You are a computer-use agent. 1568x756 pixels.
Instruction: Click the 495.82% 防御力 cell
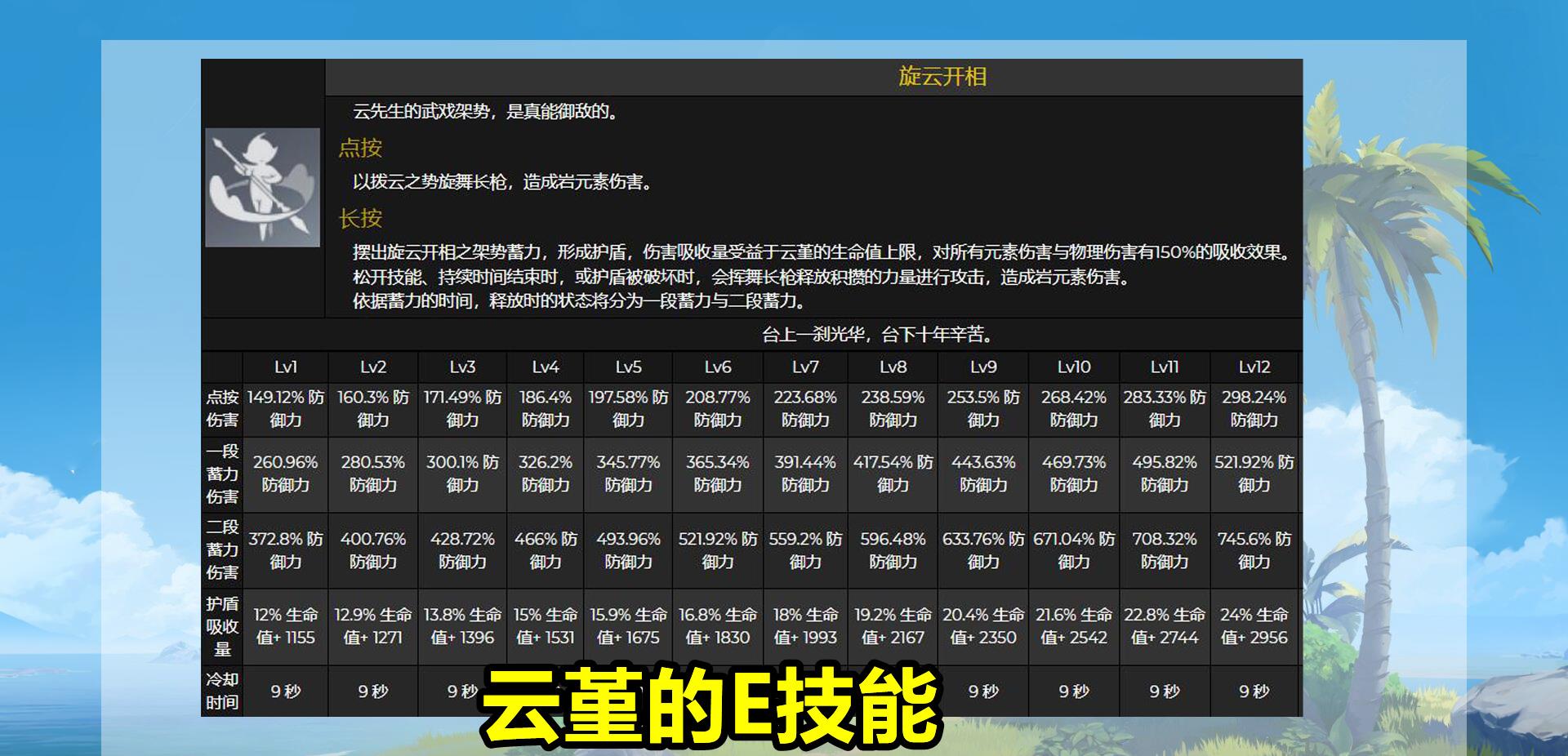point(1165,474)
